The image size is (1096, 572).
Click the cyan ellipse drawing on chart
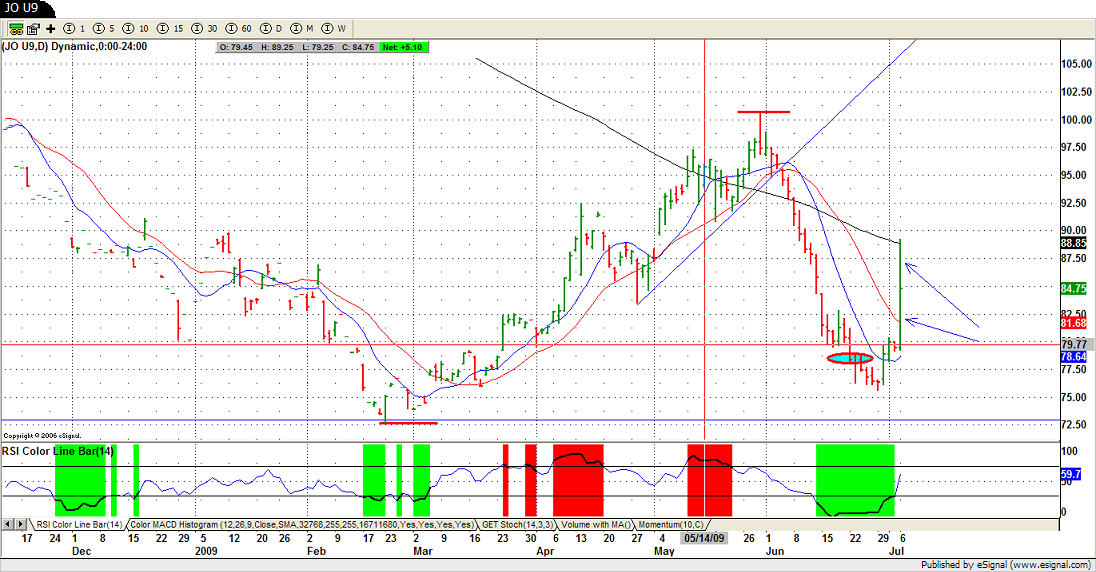851,358
